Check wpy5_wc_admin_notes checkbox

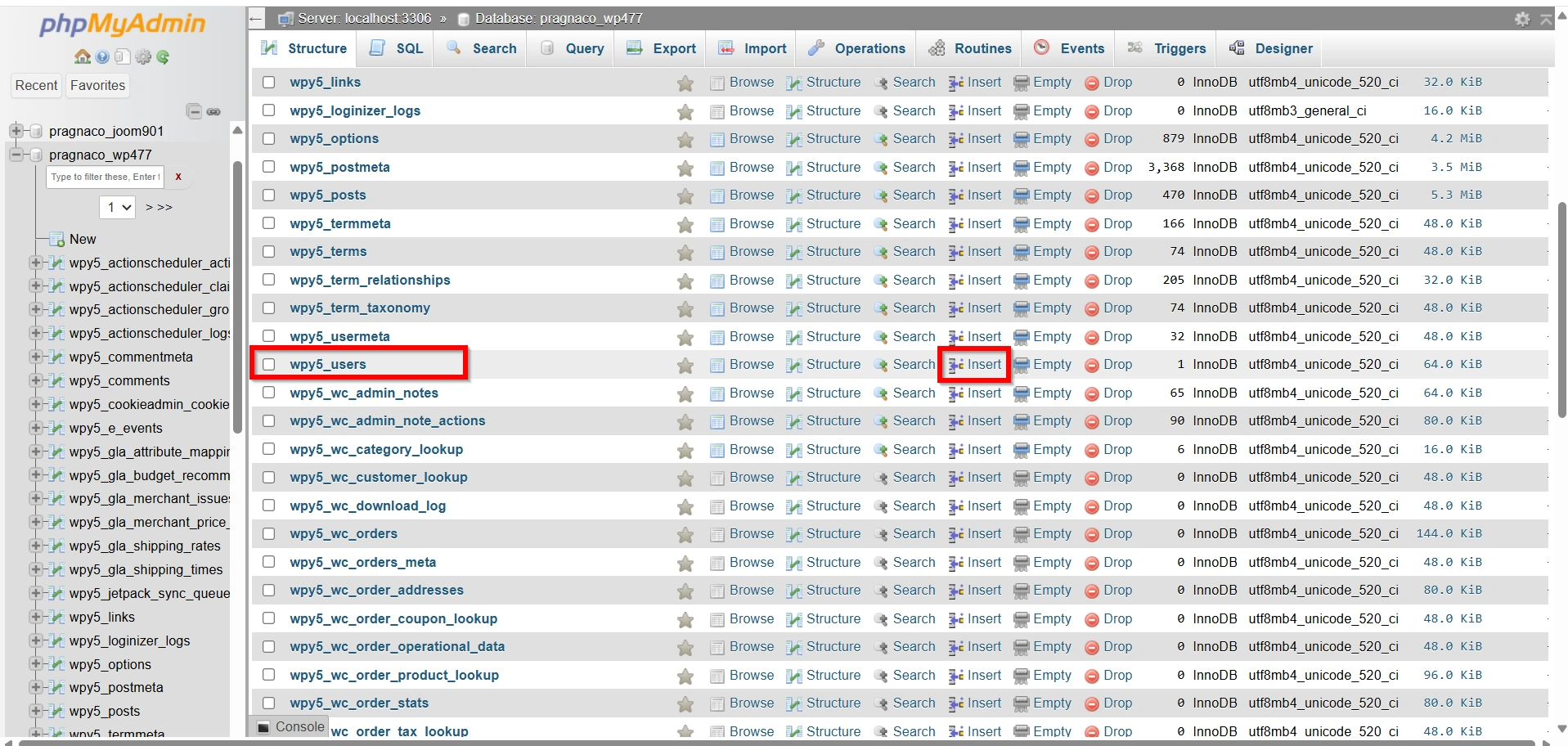click(x=268, y=393)
